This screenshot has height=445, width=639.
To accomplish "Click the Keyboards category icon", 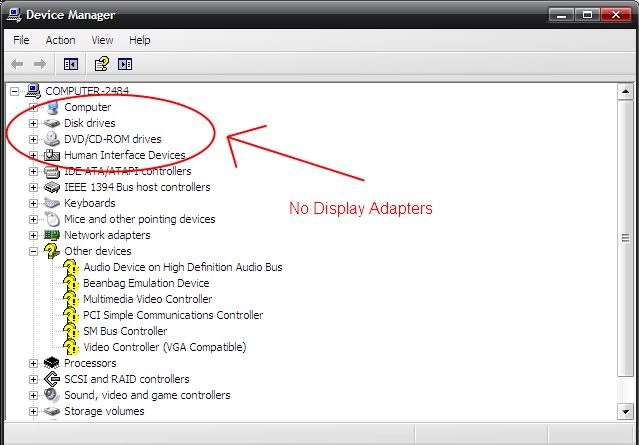I will [x=52, y=203].
